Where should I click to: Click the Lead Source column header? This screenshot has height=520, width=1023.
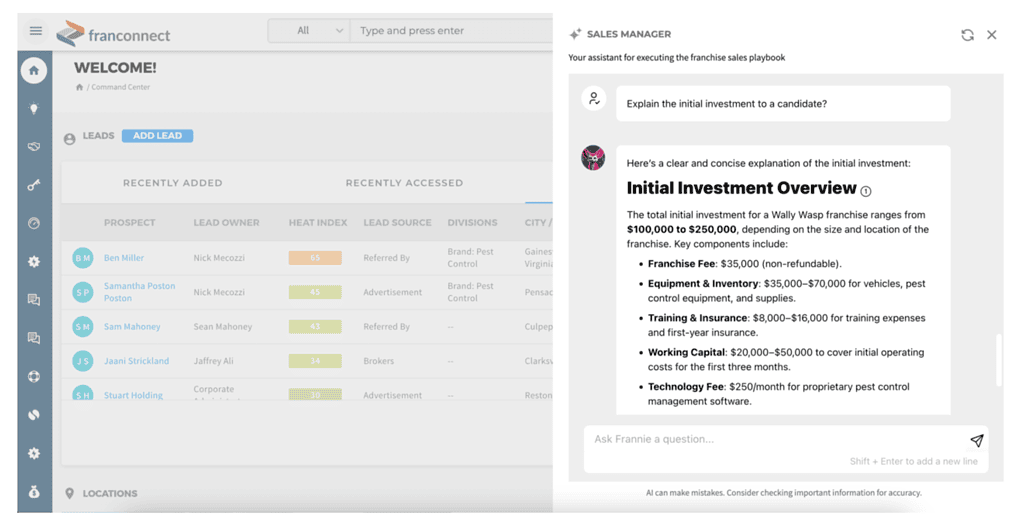[x=397, y=222]
